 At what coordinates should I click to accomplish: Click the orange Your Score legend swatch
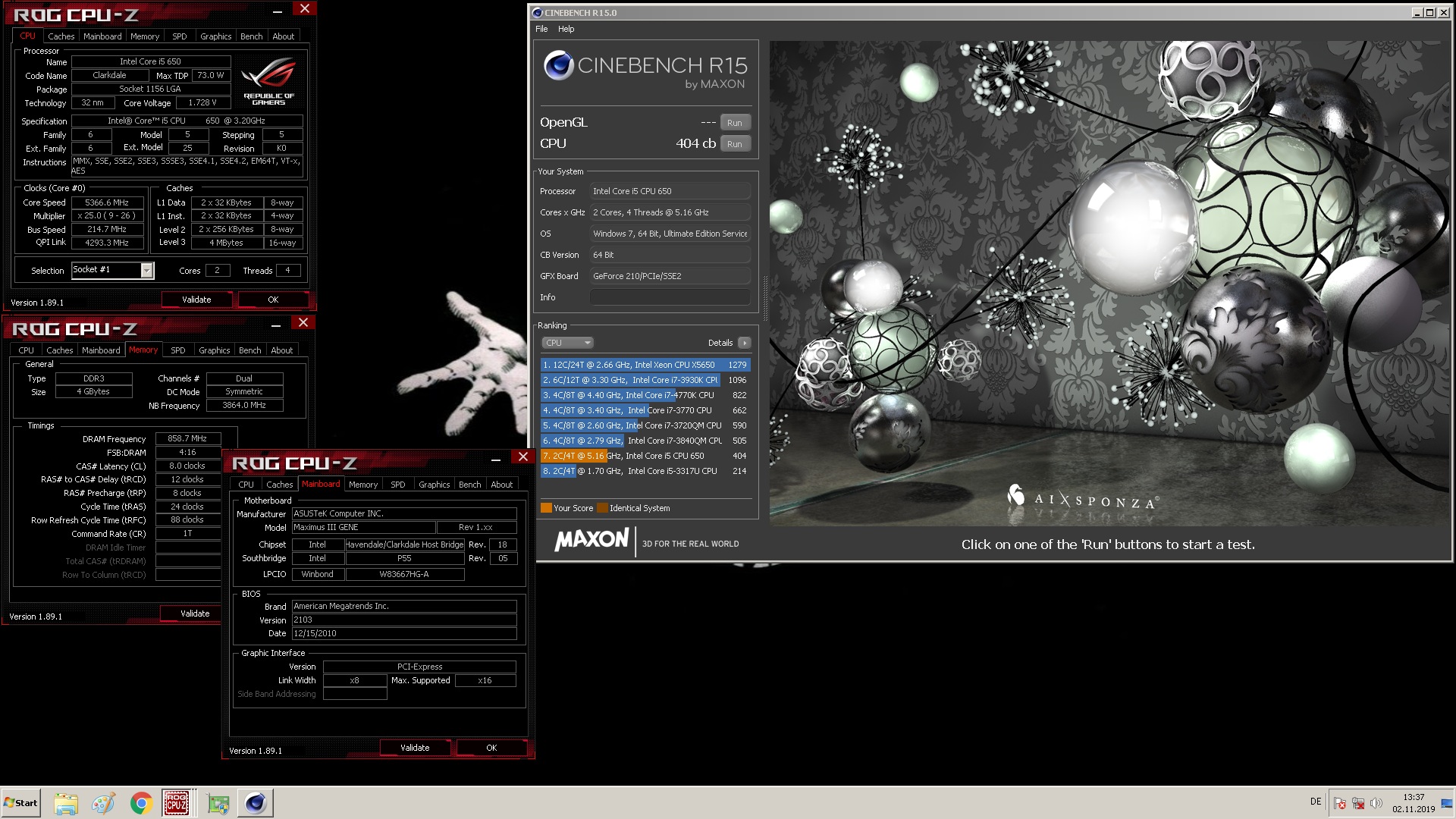coord(546,508)
